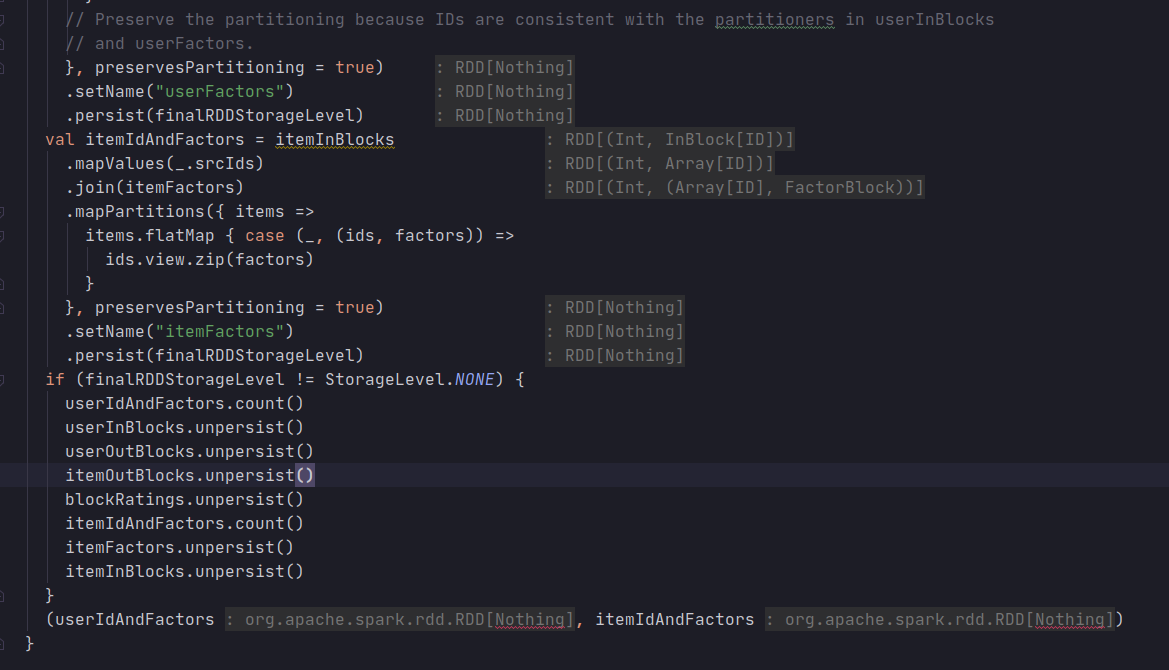Click the "blockRatings.unpersist()" statement
The height and width of the screenshot is (670, 1169).
point(184,499)
